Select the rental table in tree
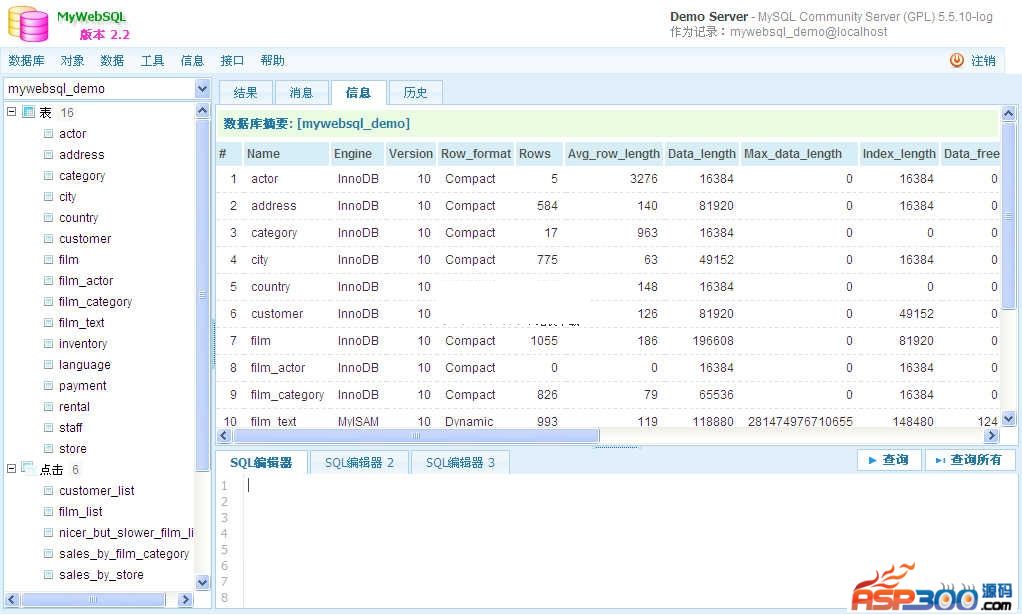Screen dimensions: 1022x615 [74, 407]
